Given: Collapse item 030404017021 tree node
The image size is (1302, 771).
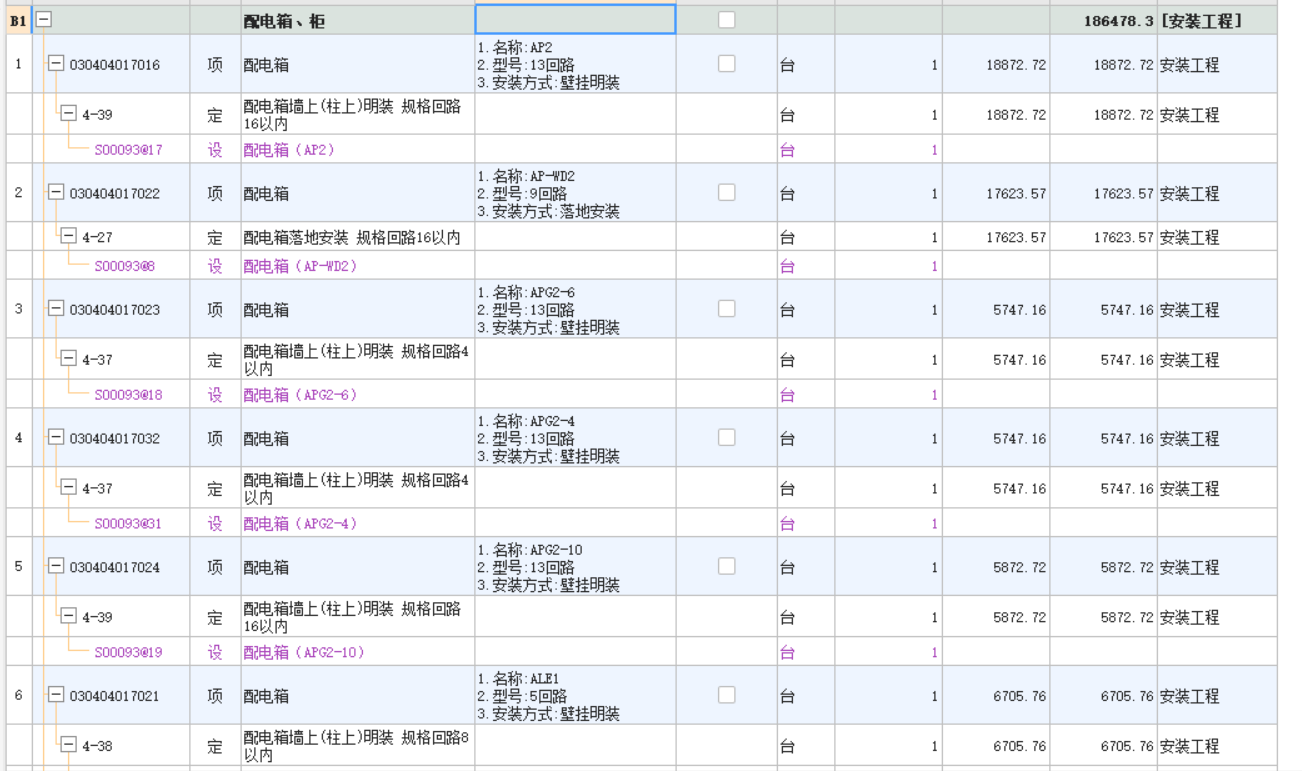Looking at the screenshot, I should point(56,695).
